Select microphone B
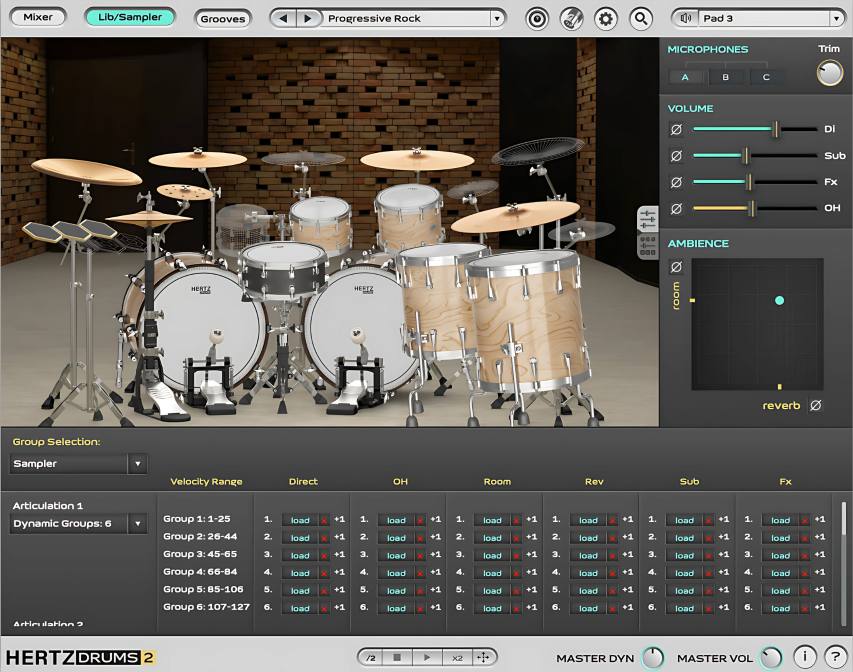Viewport: 853px width, 672px height. point(725,77)
